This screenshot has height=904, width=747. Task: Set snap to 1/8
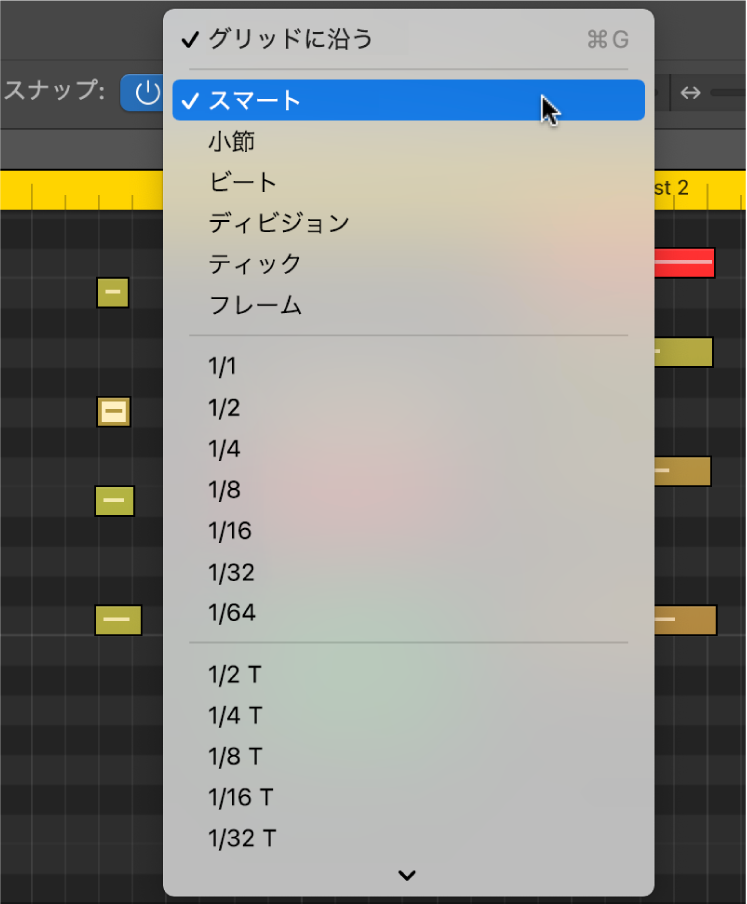click(x=408, y=489)
